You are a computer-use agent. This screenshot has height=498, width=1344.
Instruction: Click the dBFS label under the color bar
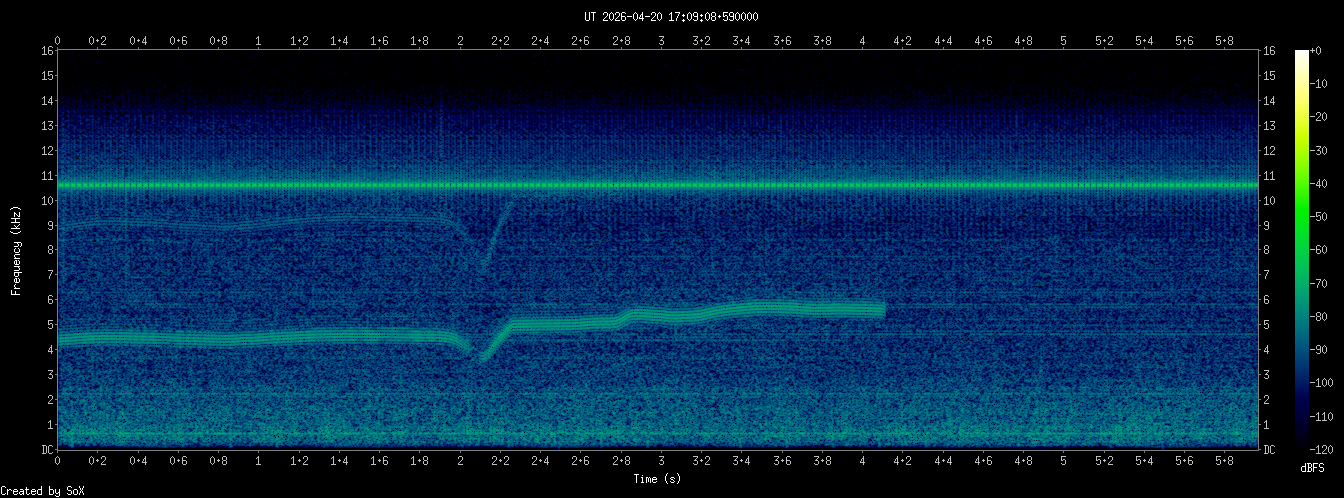1313,468
